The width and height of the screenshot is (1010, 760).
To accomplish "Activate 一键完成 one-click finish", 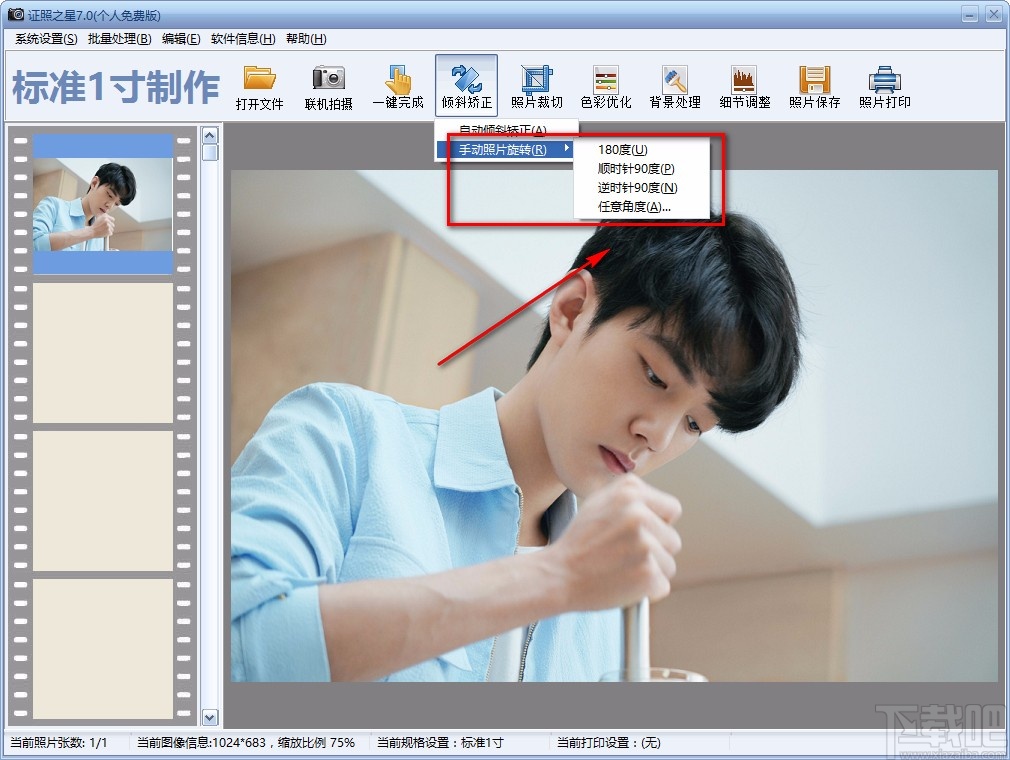I will pos(398,85).
